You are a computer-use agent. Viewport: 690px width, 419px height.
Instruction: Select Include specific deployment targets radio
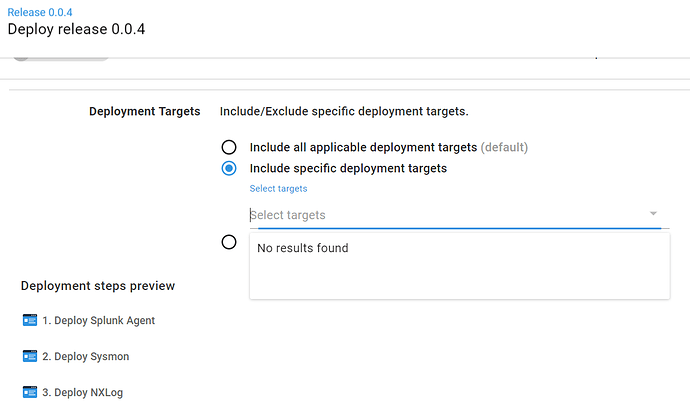229,168
